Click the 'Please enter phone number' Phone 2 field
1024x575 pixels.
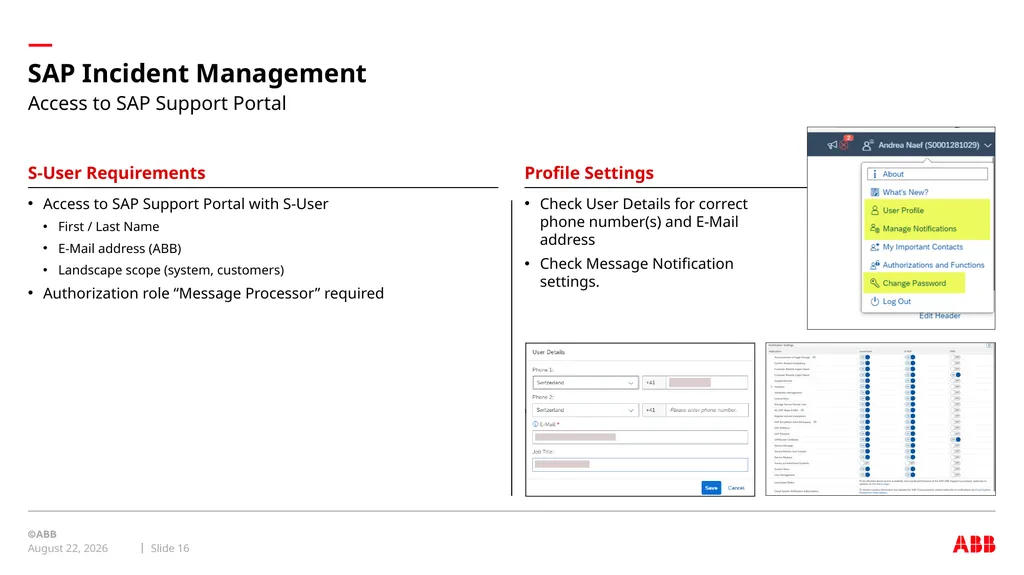(707, 410)
